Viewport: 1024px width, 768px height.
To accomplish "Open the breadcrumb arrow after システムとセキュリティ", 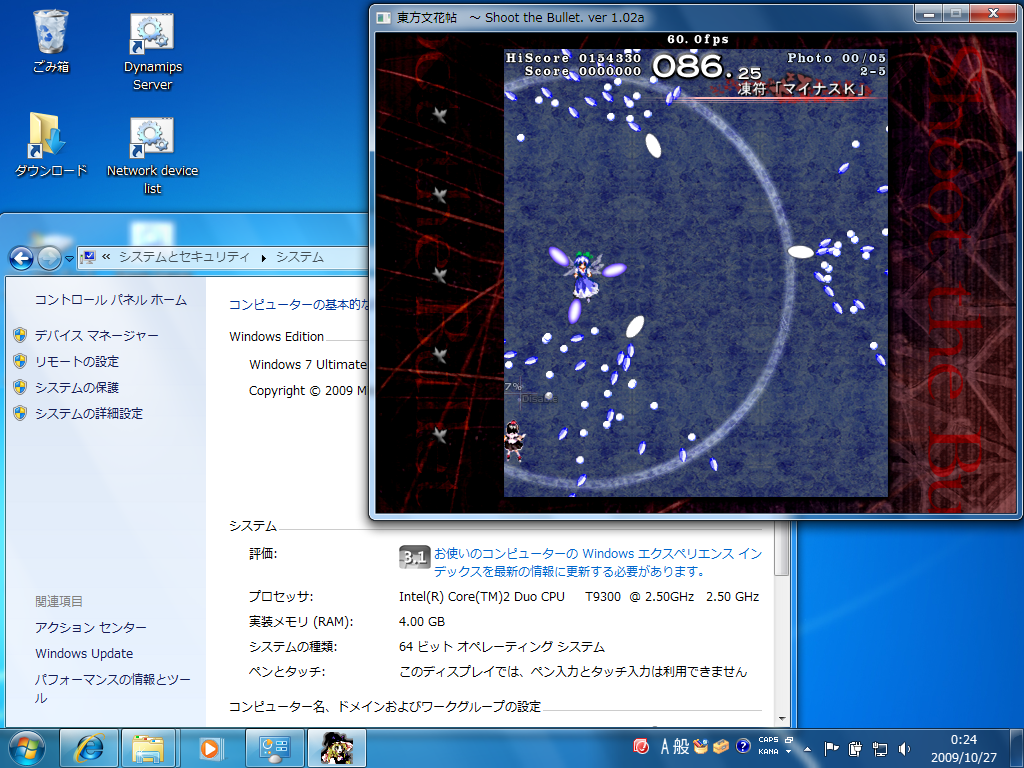I will click(x=262, y=257).
